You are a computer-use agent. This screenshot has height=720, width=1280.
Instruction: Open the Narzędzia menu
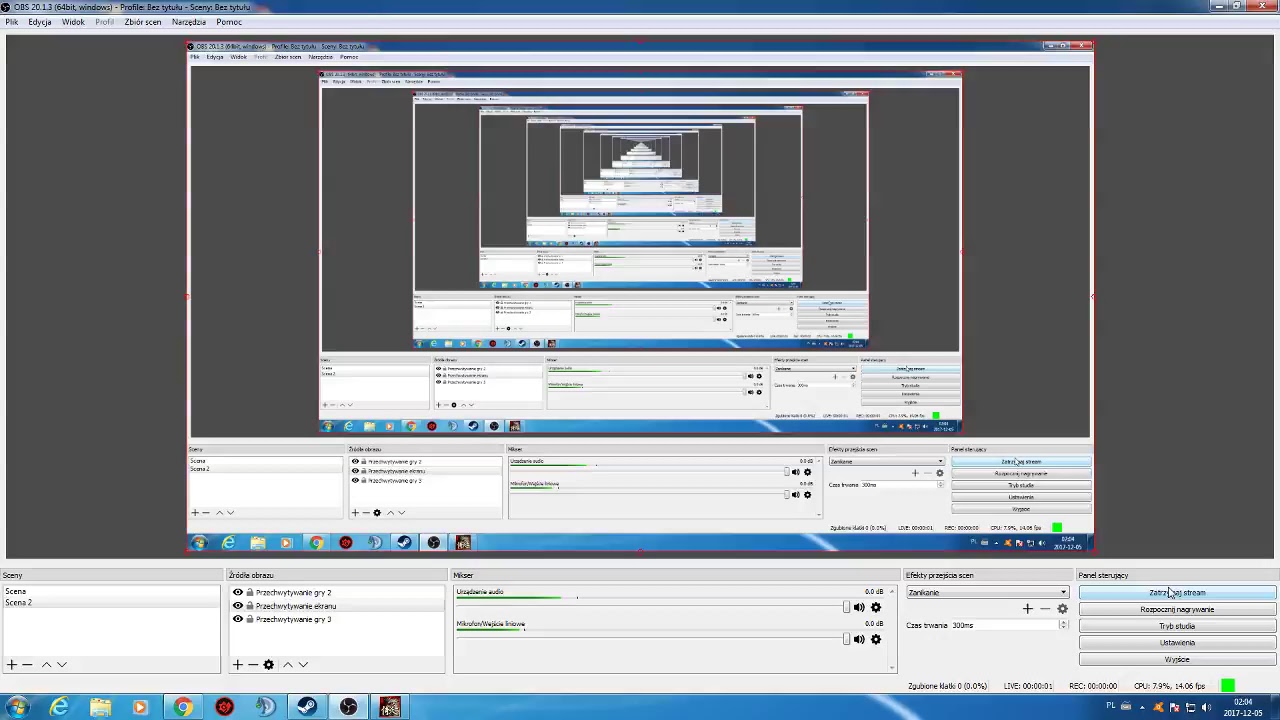(x=189, y=22)
